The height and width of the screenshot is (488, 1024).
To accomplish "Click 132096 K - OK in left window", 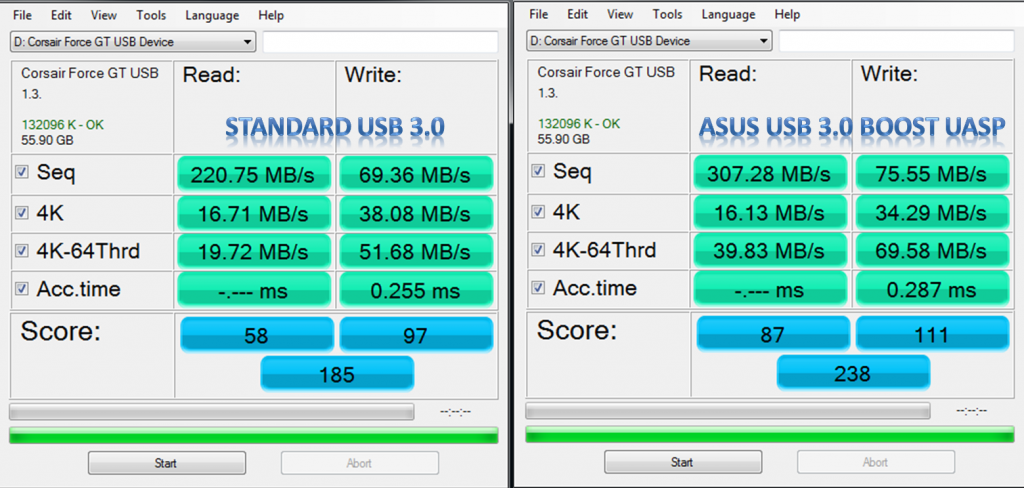I will click(x=63, y=124).
